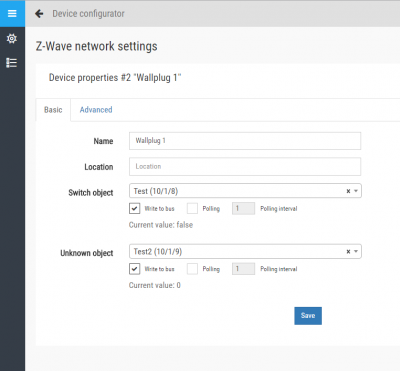Toggle Write to bus for Unknown object
The height and width of the screenshot is (371, 400).
click(134, 269)
